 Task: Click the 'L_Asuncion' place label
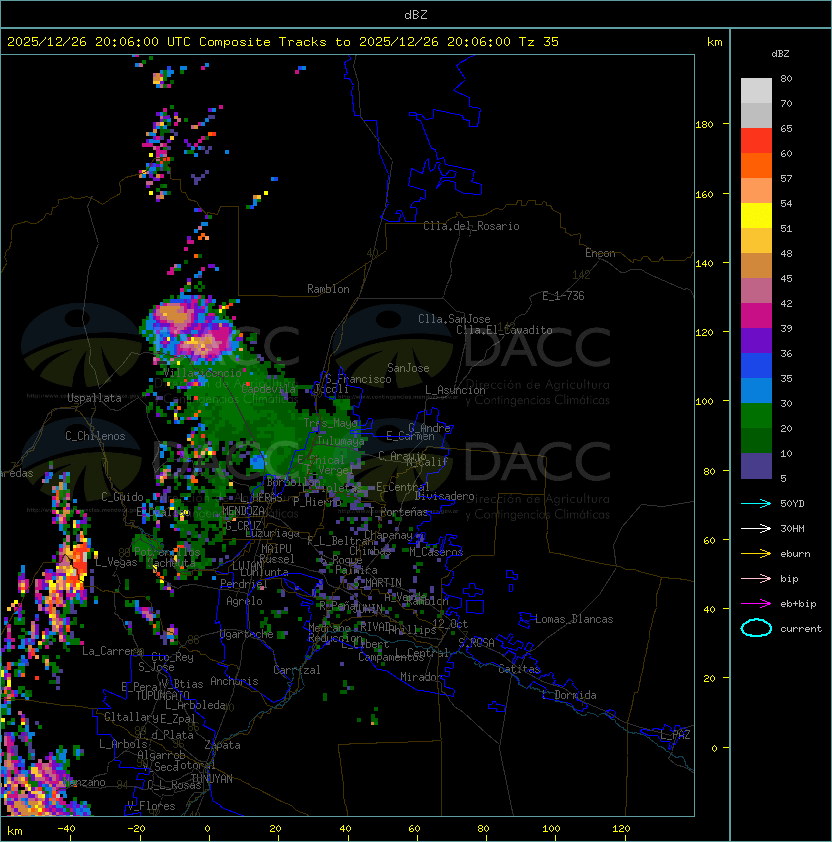[x=455, y=390]
